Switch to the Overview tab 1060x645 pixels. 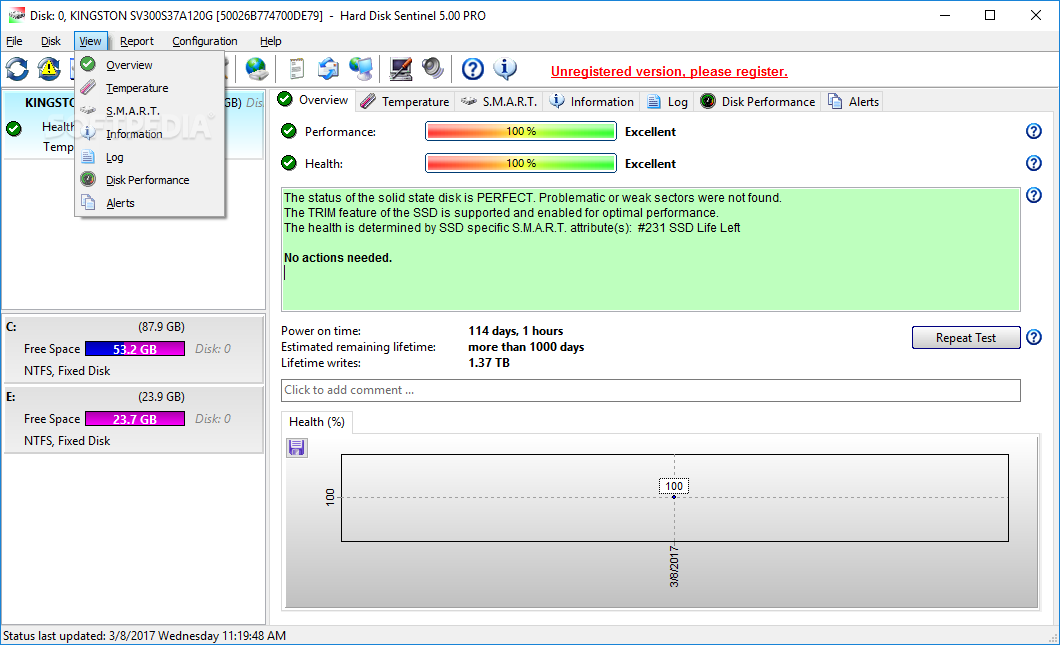click(x=314, y=100)
